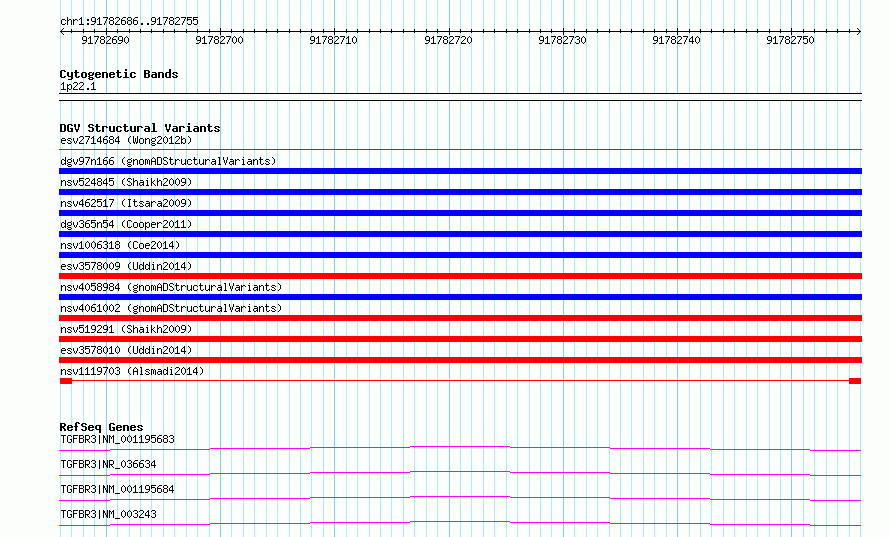This screenshot has height=537, width=890.
Task: Click the esv3578009 (Uddin2014) label
Action: tap(126, 266)
